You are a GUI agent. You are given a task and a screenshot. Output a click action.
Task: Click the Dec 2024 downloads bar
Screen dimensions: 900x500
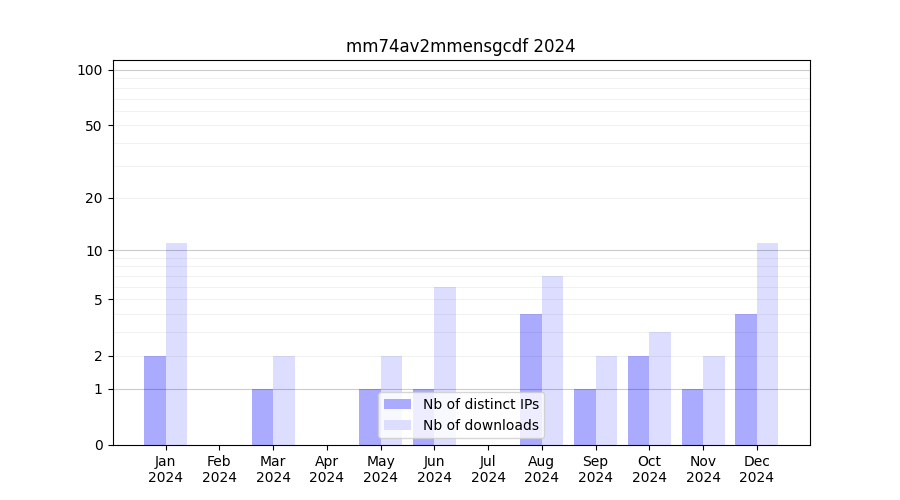click(767, 344)
